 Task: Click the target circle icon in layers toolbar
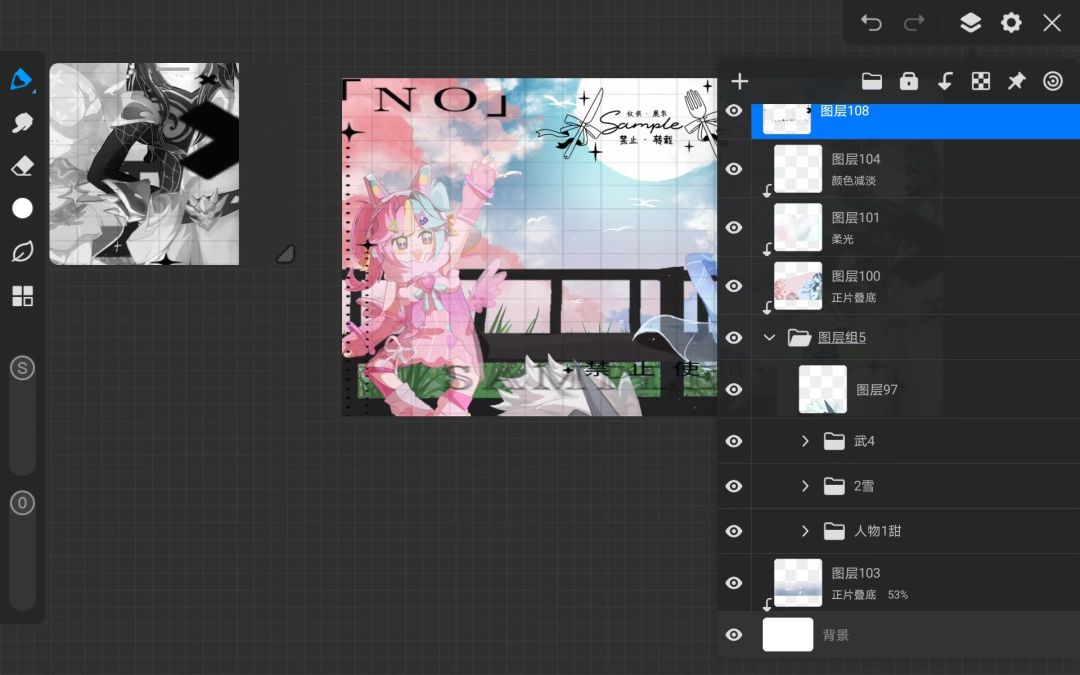tap(1052, 81)
